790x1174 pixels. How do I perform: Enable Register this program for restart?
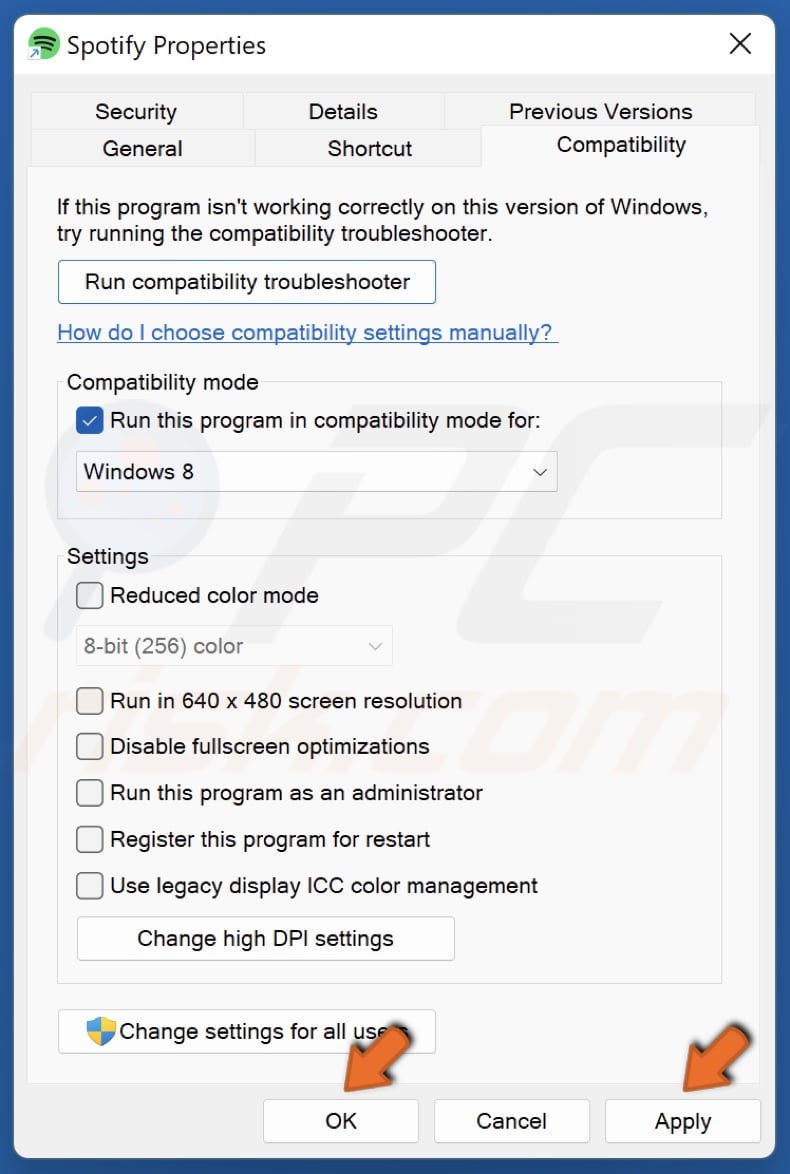pos(89,839)
